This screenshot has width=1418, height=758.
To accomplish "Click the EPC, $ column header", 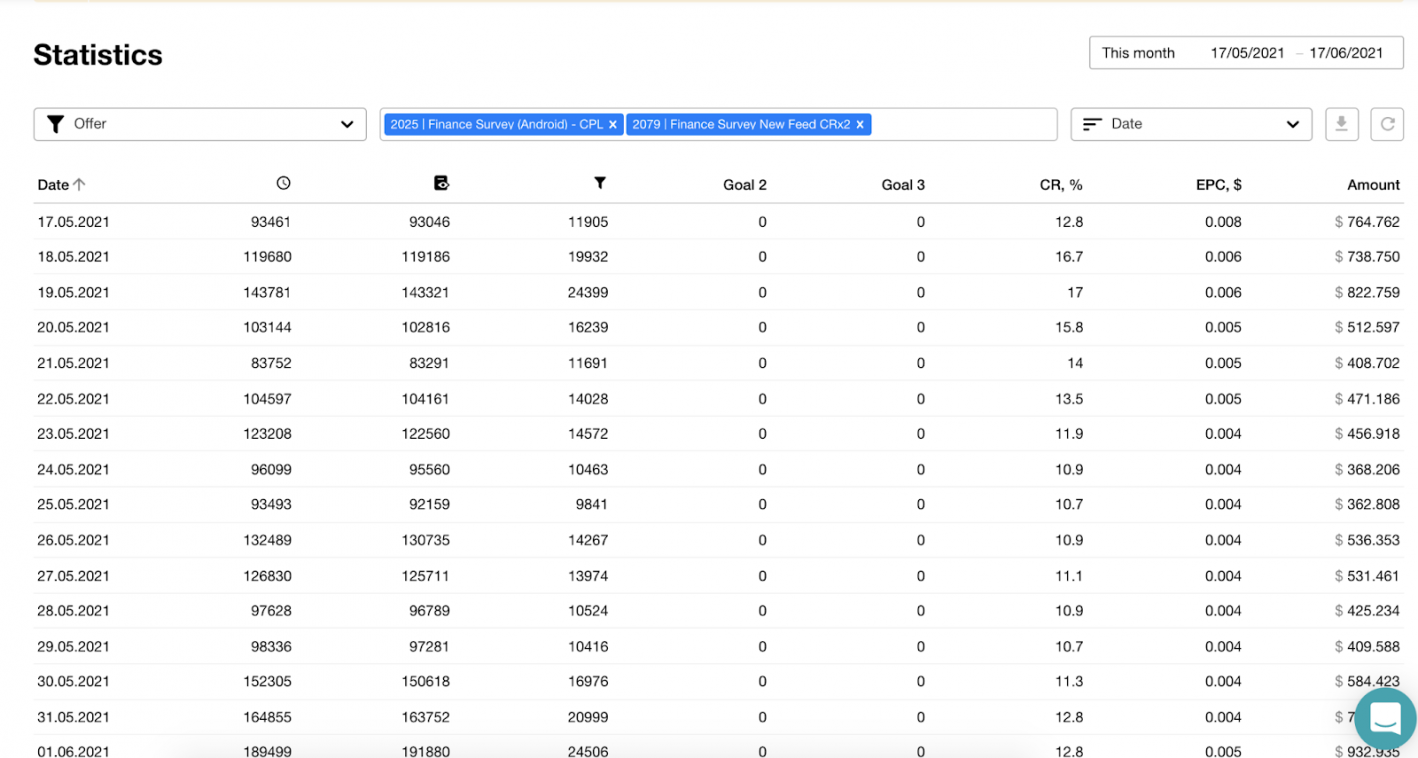I will (1219, 184).
